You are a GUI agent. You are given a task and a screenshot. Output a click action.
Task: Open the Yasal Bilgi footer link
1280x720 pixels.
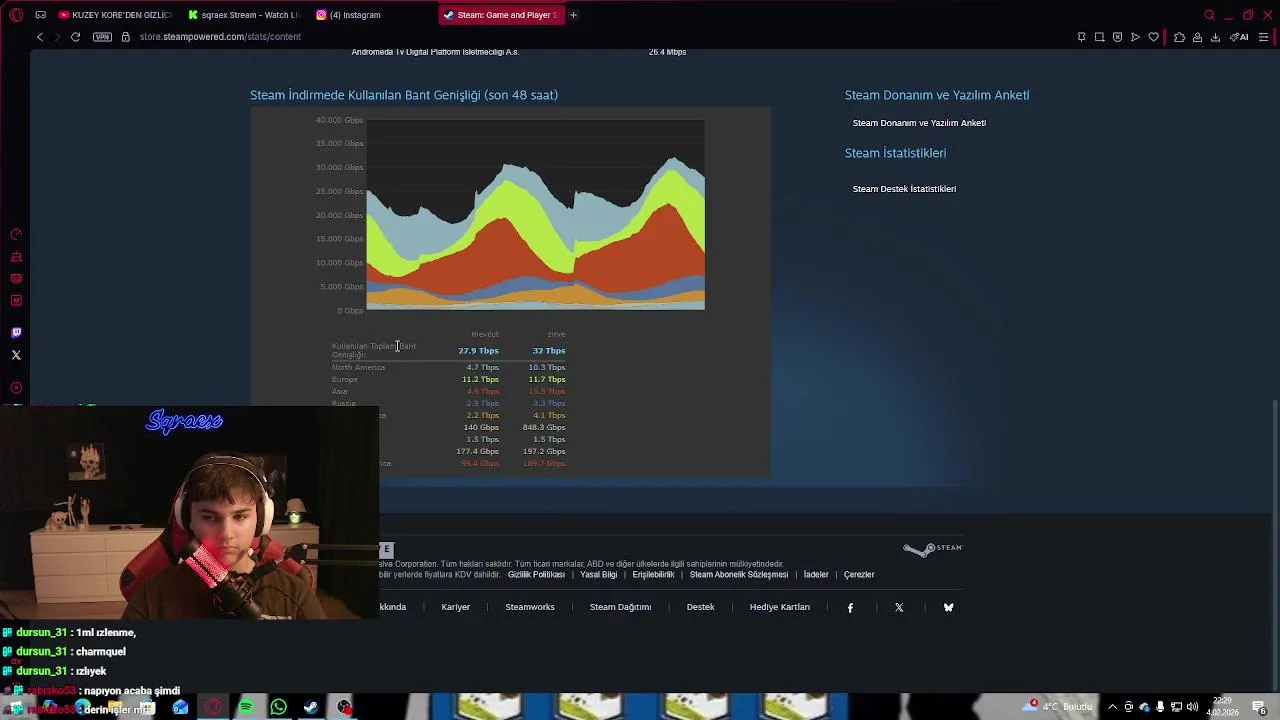tap(599, 575)
